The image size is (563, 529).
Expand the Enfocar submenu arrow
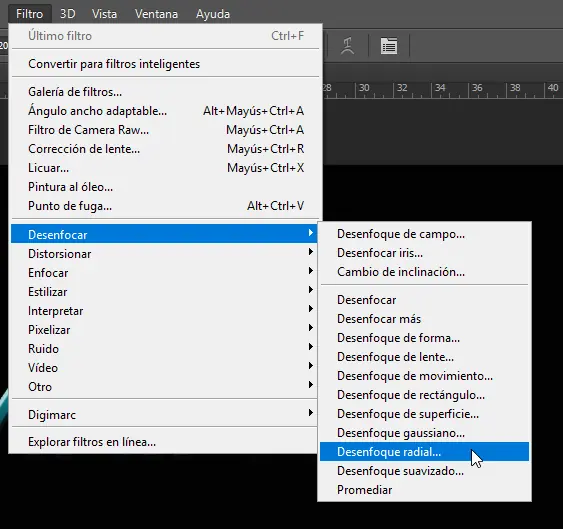tap(311, 271)
